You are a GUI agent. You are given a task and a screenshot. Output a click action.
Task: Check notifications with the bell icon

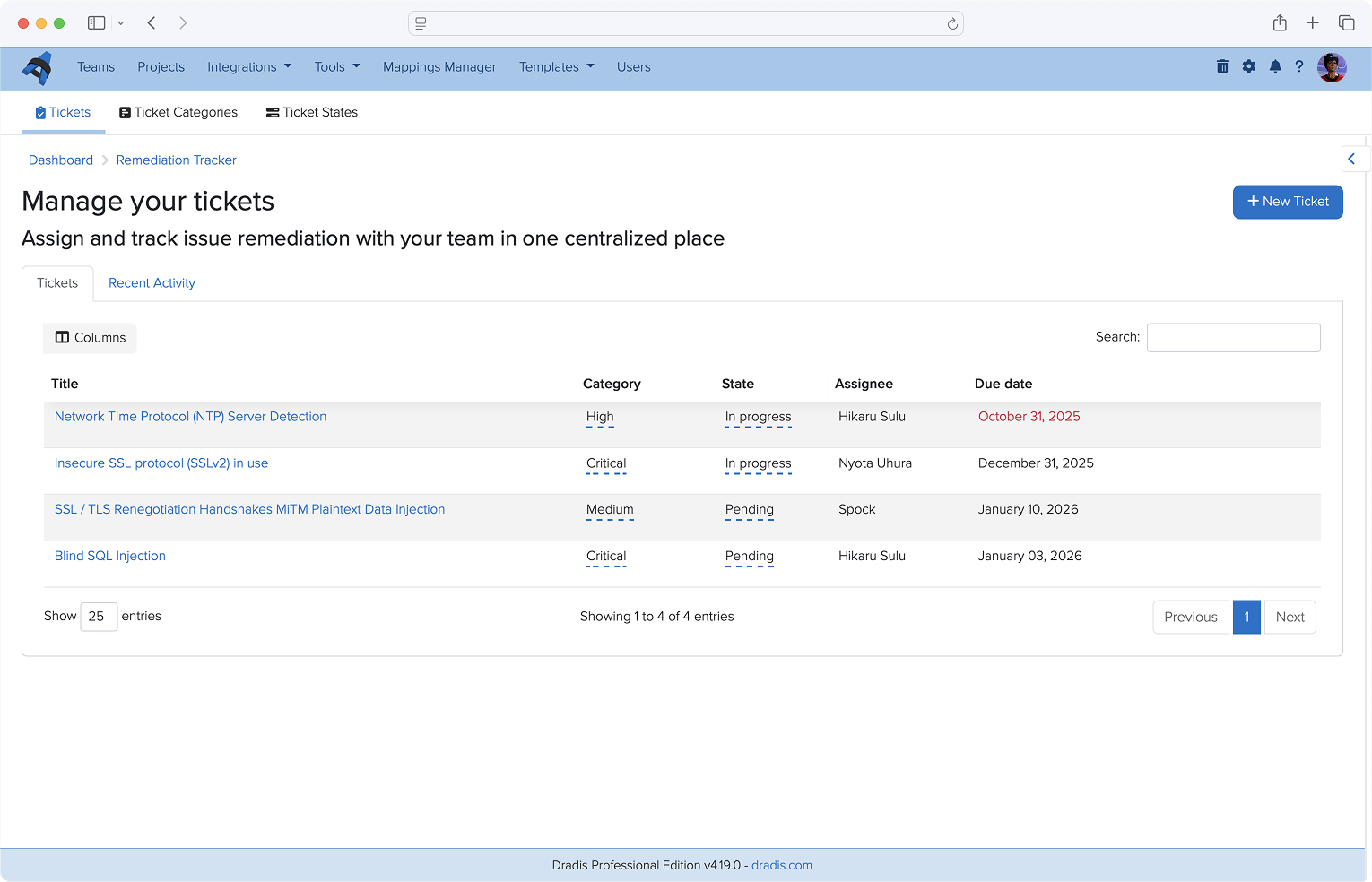pos(1275,66)
